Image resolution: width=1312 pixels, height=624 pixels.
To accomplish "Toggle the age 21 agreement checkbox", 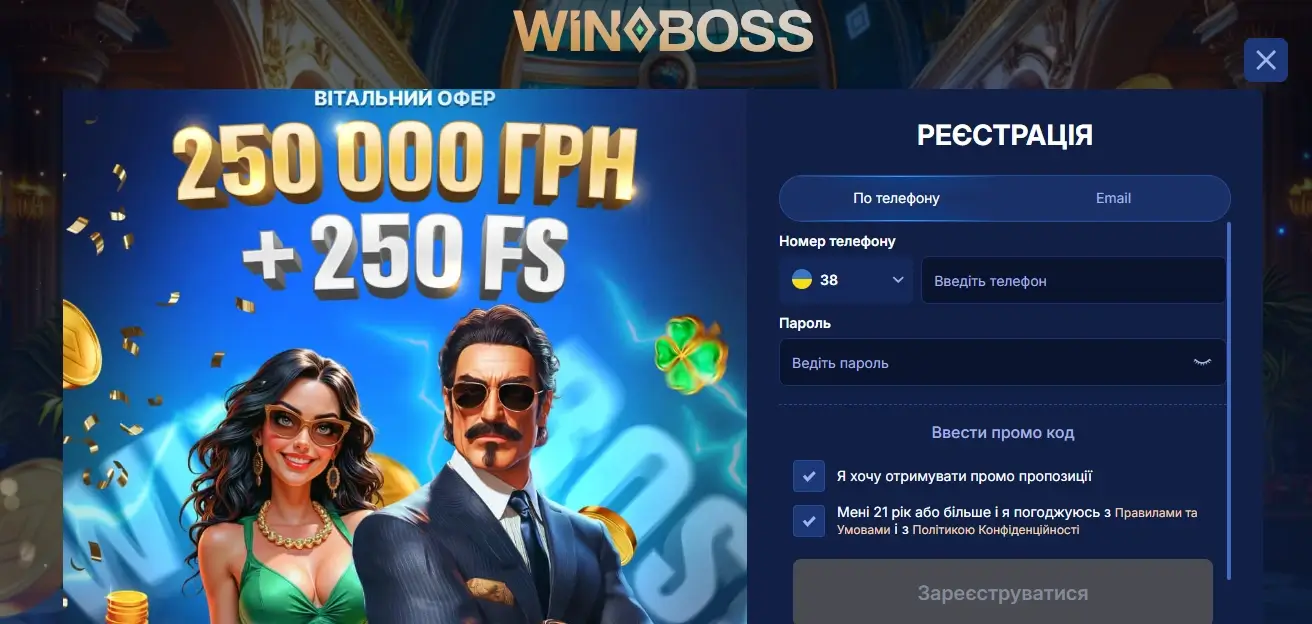I will click(x=809, y=521).
